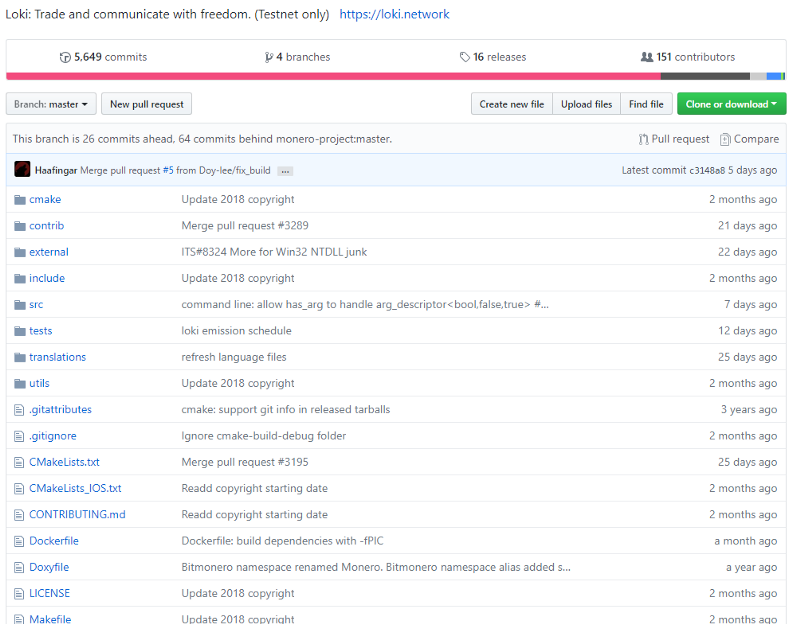Open the 16 releases tab
This screenshot has height=624, width=800.
pyautogui.click(x=493, y=57)
